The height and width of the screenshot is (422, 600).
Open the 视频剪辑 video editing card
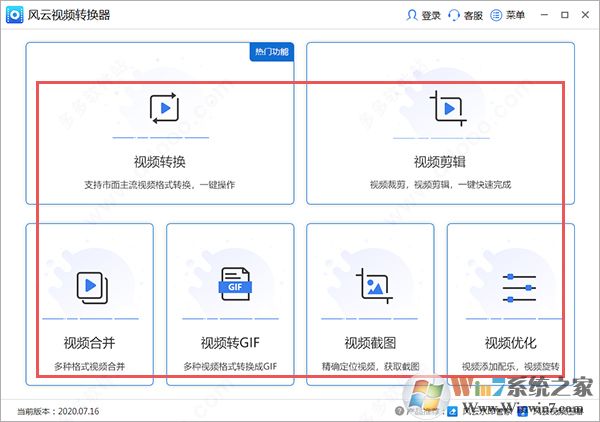(440, 123)
